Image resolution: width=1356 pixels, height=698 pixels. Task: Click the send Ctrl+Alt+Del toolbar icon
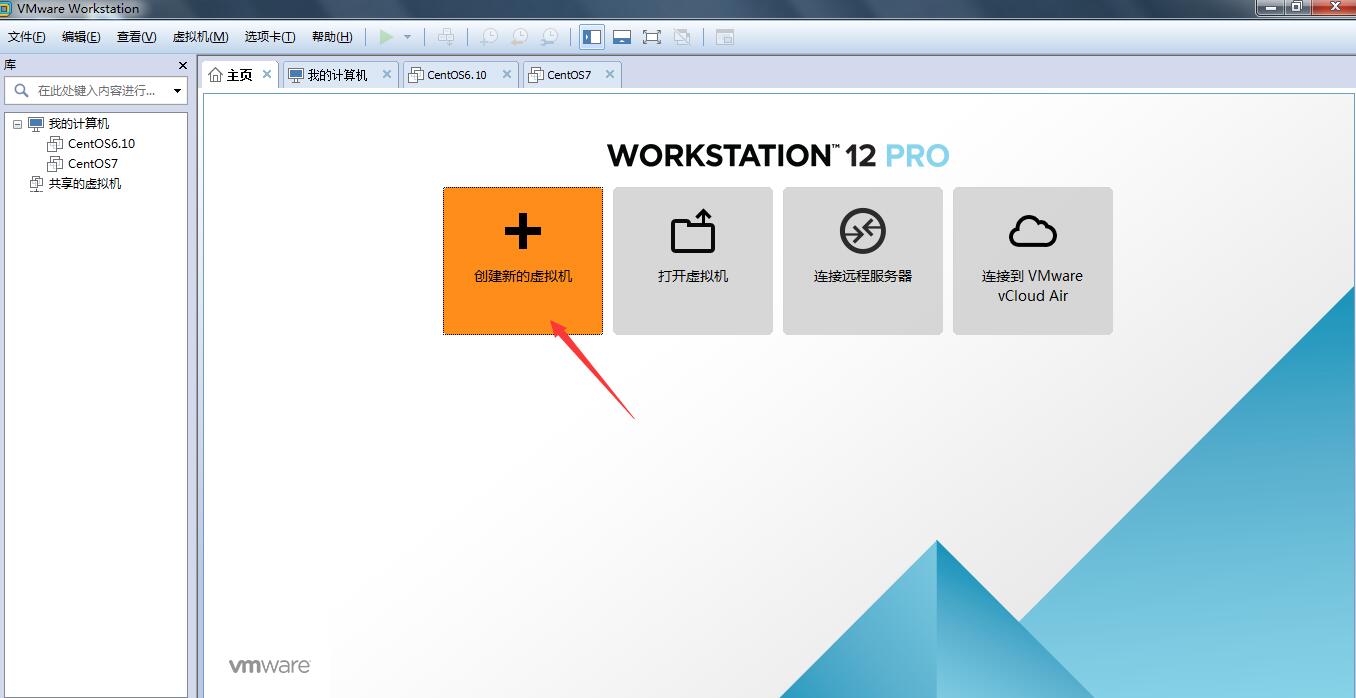[446, 37]
